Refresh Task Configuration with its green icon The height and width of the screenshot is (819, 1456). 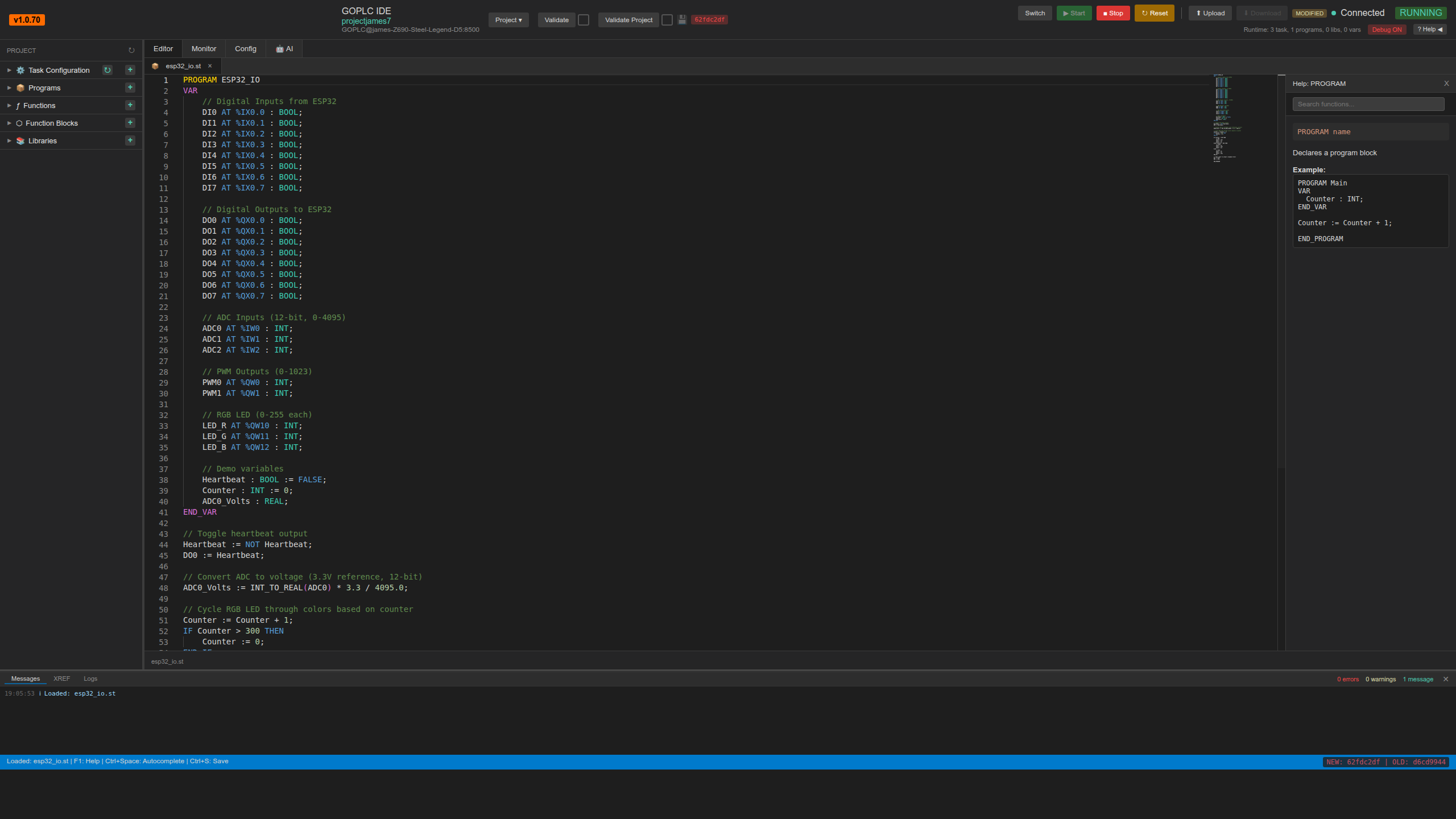[x=107, y=70]
